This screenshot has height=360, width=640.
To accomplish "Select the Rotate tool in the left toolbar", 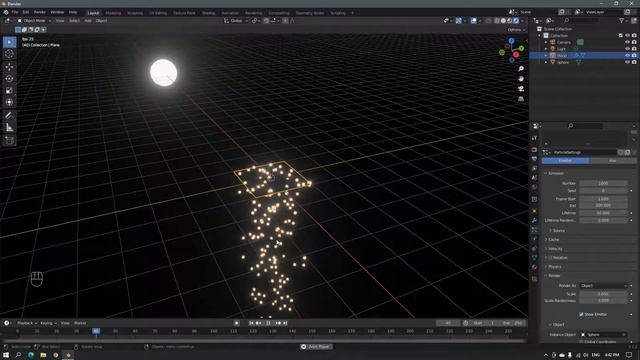I will 9,78.
